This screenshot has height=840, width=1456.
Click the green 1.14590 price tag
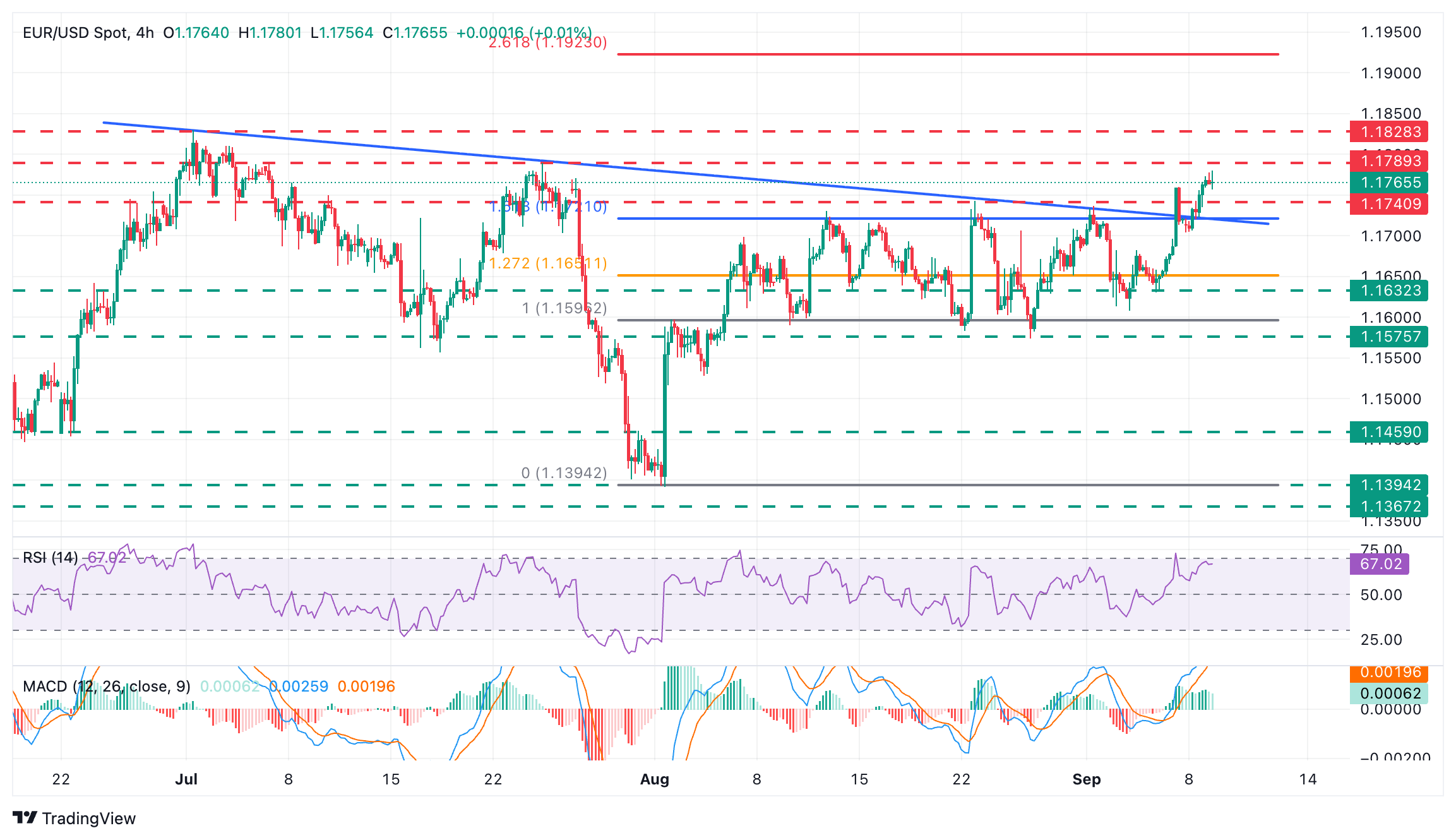click(1388, 432)
